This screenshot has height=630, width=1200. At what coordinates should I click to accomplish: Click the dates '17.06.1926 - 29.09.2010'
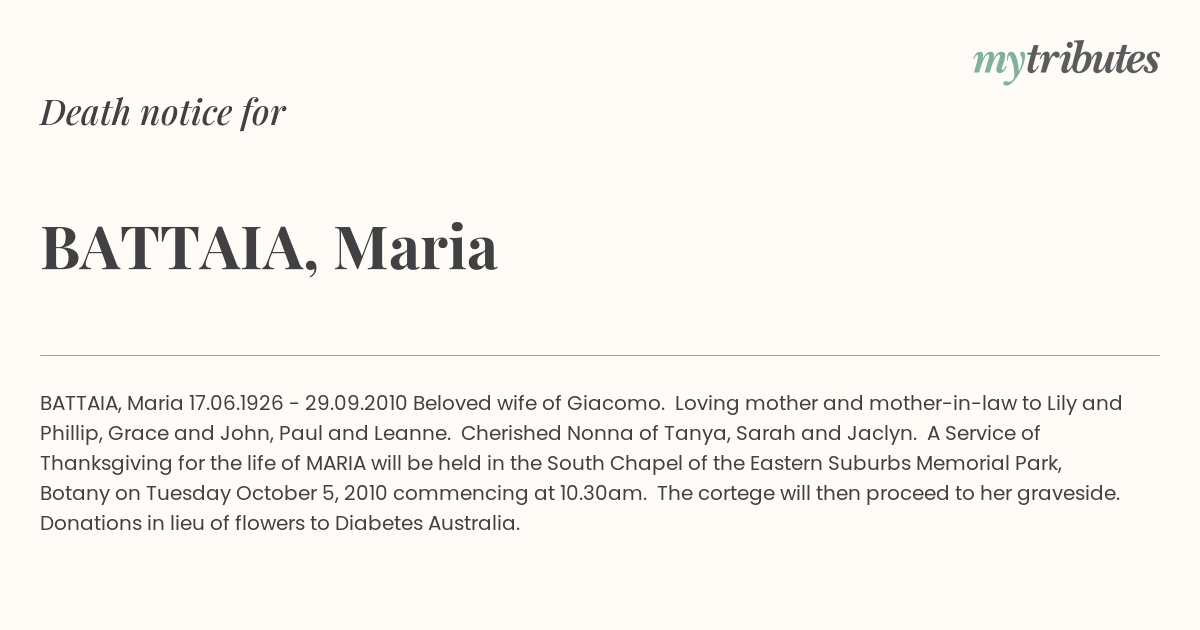(x=298, y=403)
